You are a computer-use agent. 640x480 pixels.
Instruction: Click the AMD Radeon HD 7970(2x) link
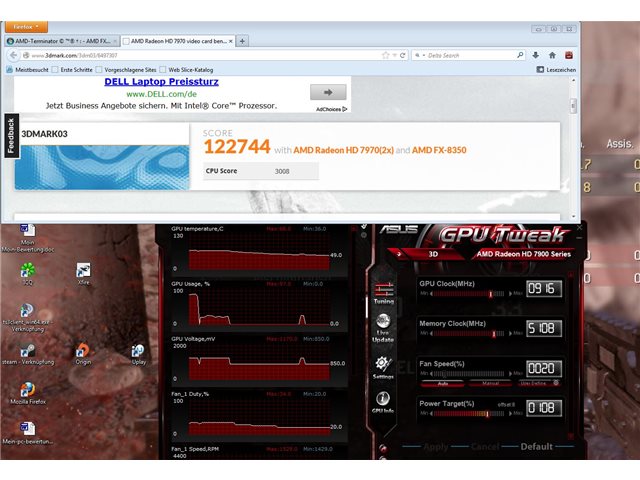pos(344,150)
